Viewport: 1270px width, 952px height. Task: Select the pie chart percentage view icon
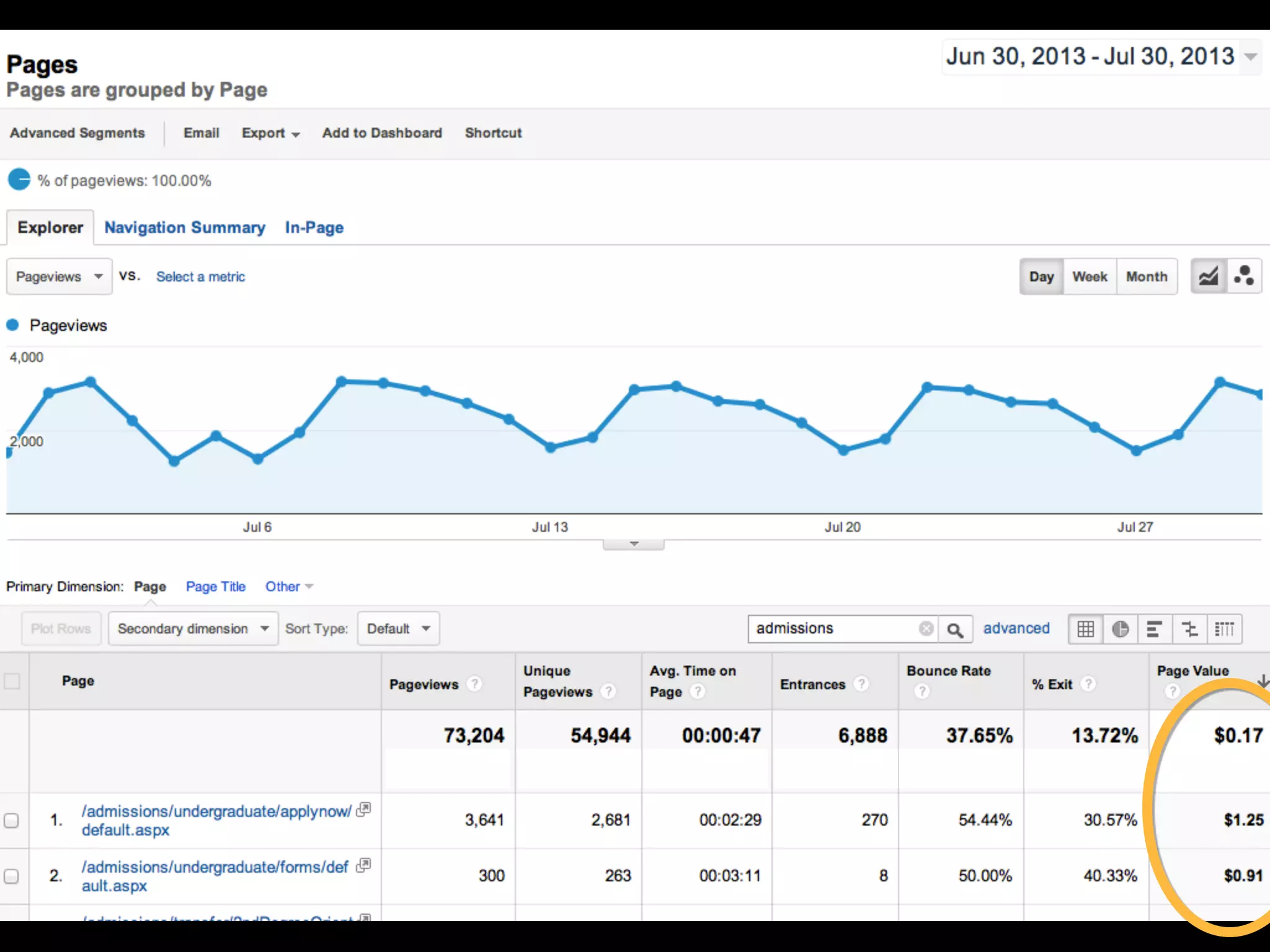click(x=1120, y=629)
